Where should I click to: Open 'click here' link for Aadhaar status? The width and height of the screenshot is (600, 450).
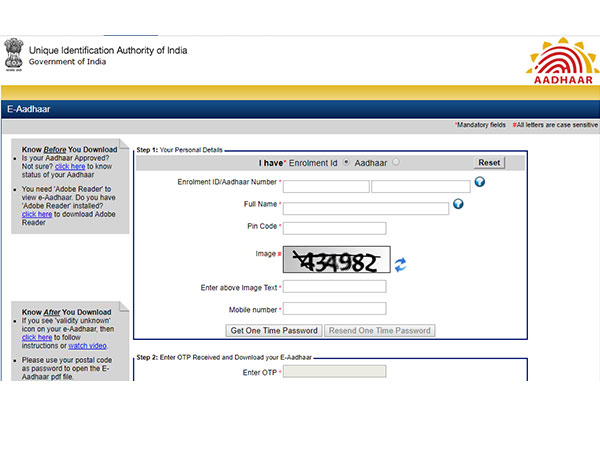[x=70, y=167]
